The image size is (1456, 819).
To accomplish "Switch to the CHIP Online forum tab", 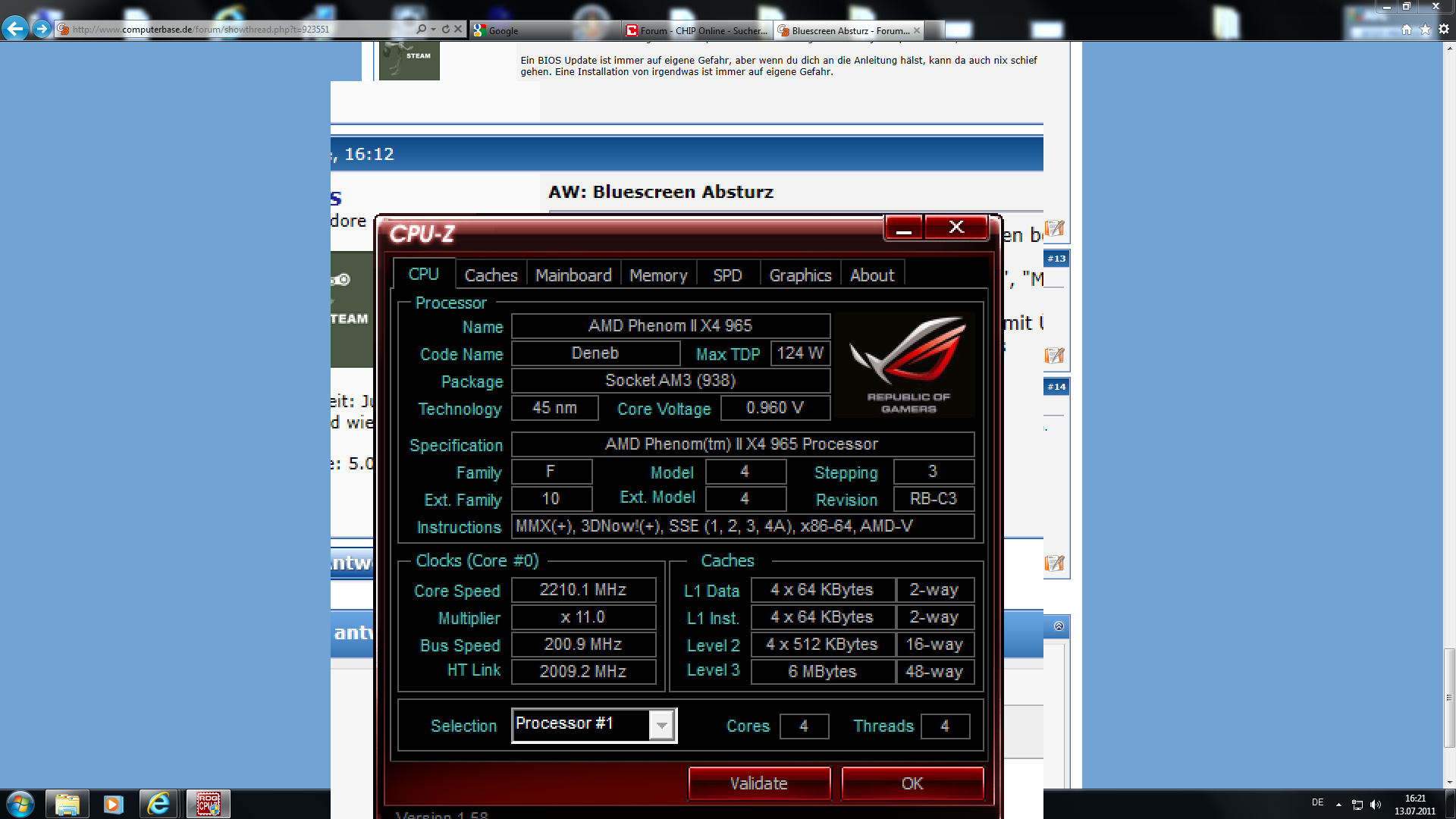I will (696, 30).
